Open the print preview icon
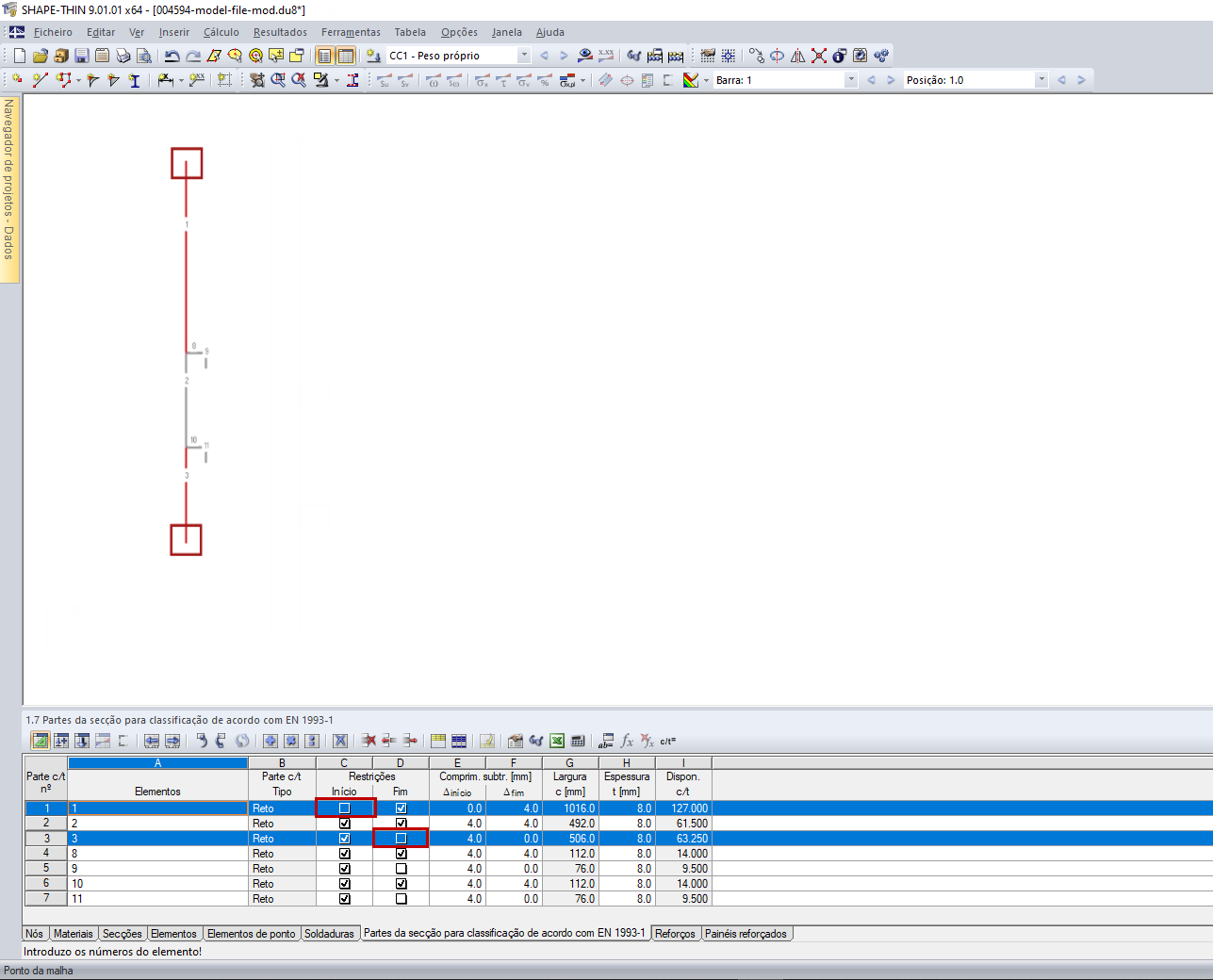 point(144,56)
